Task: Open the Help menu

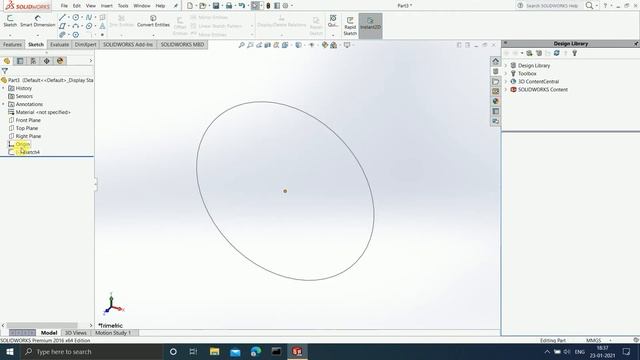Action: click(160, 6)
